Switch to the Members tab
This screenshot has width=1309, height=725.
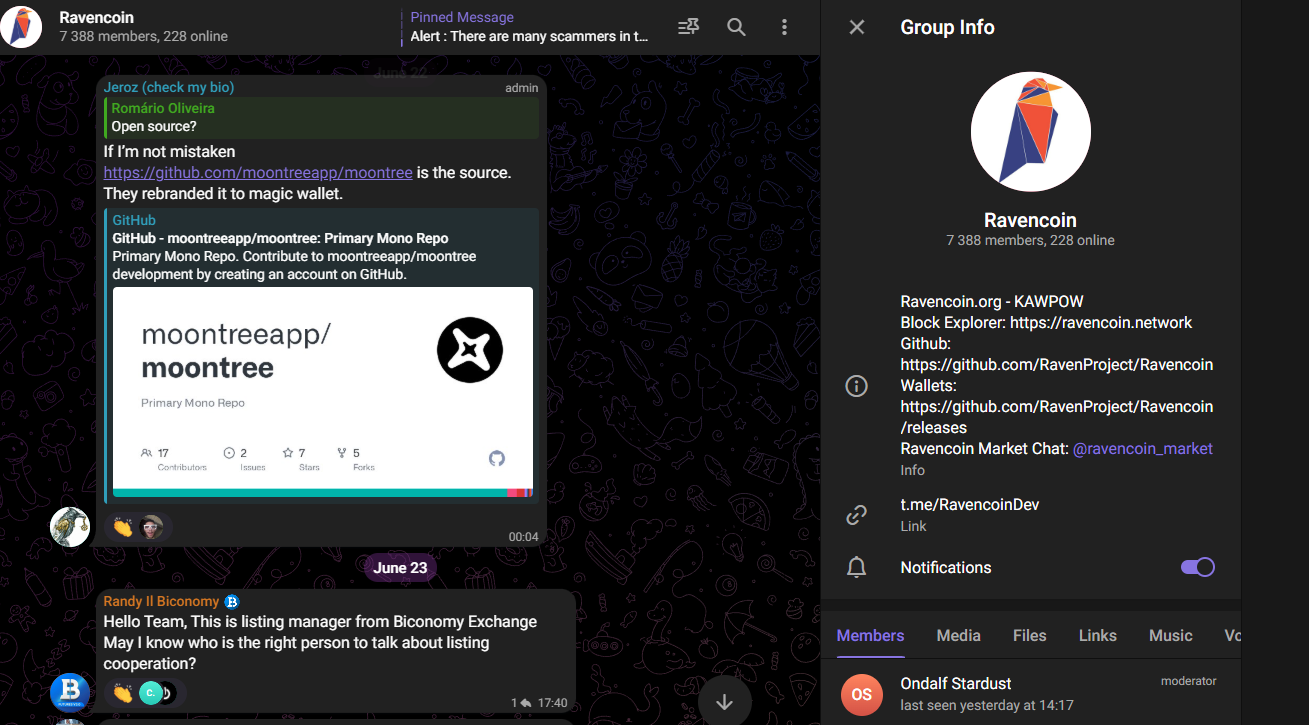click(870, 635)
